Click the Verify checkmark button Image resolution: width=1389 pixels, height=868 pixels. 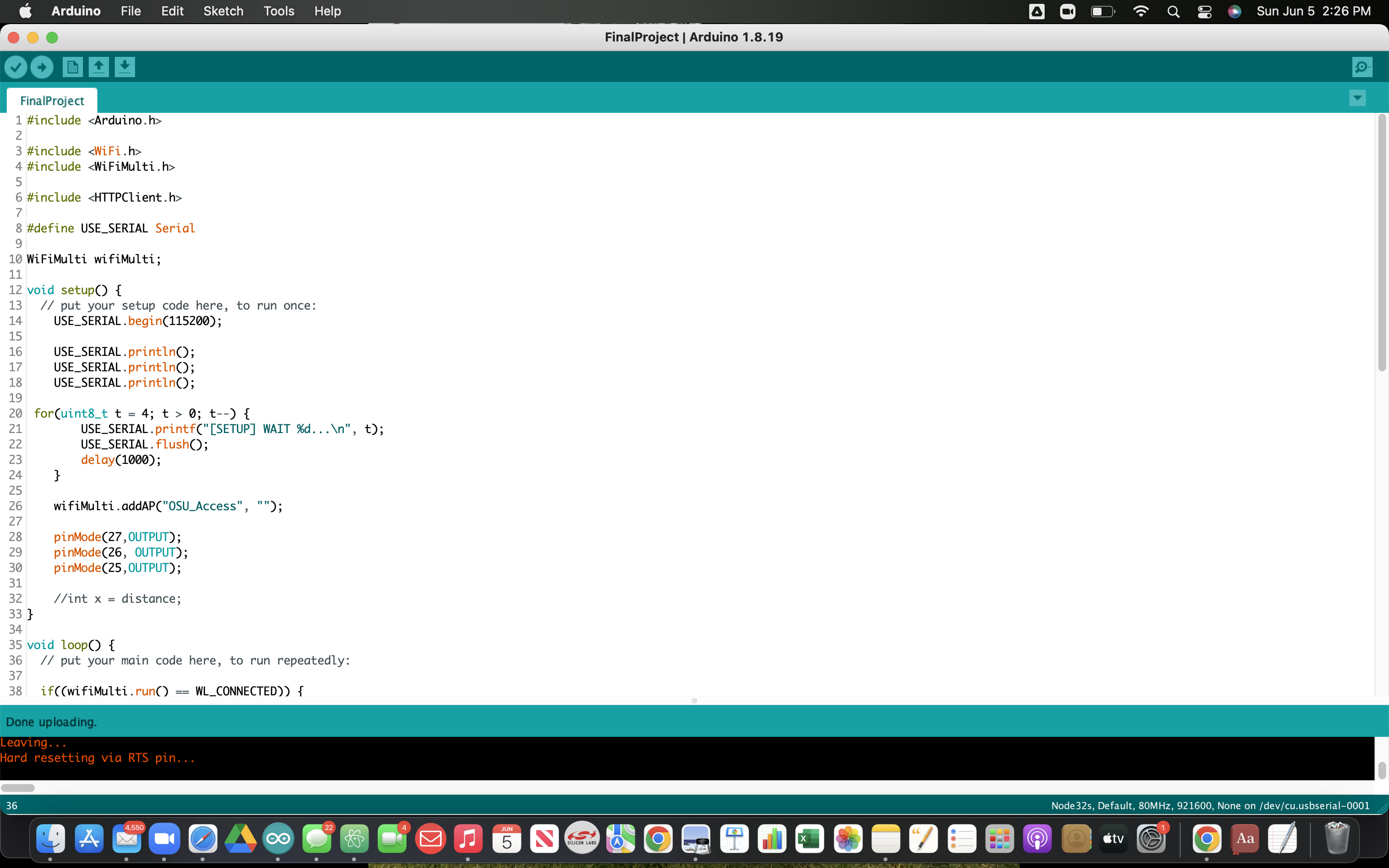click(x=16, y=67)
